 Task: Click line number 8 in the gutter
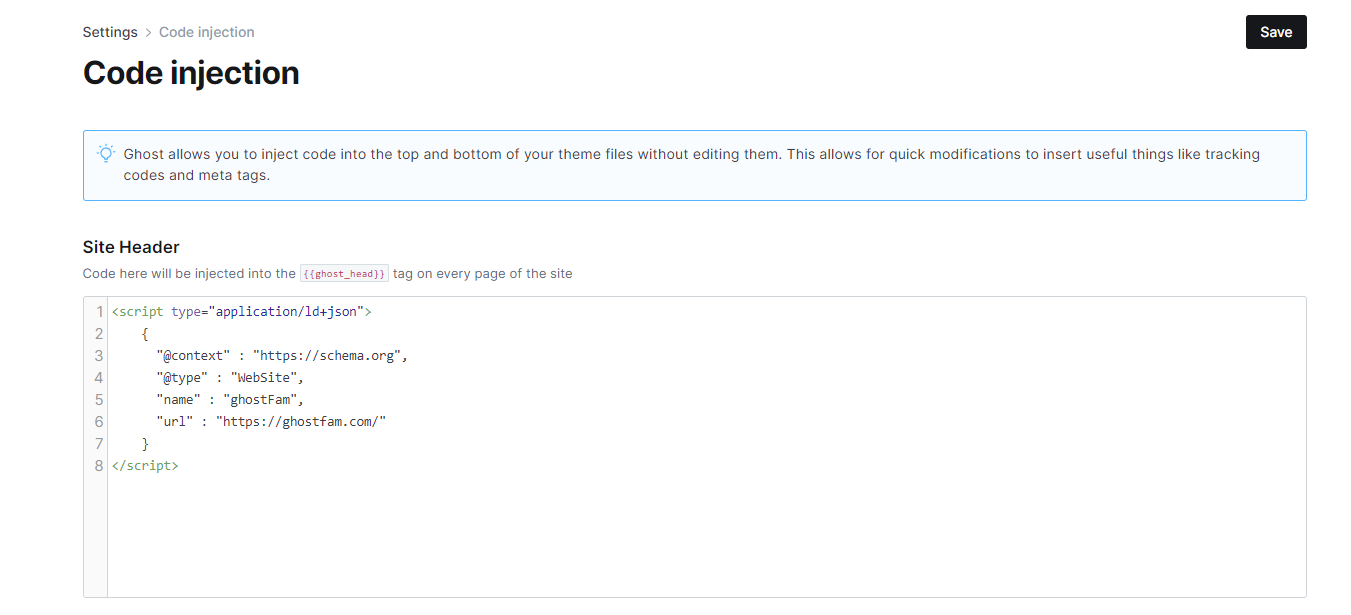pyautogui.click(x=99, y=466)
